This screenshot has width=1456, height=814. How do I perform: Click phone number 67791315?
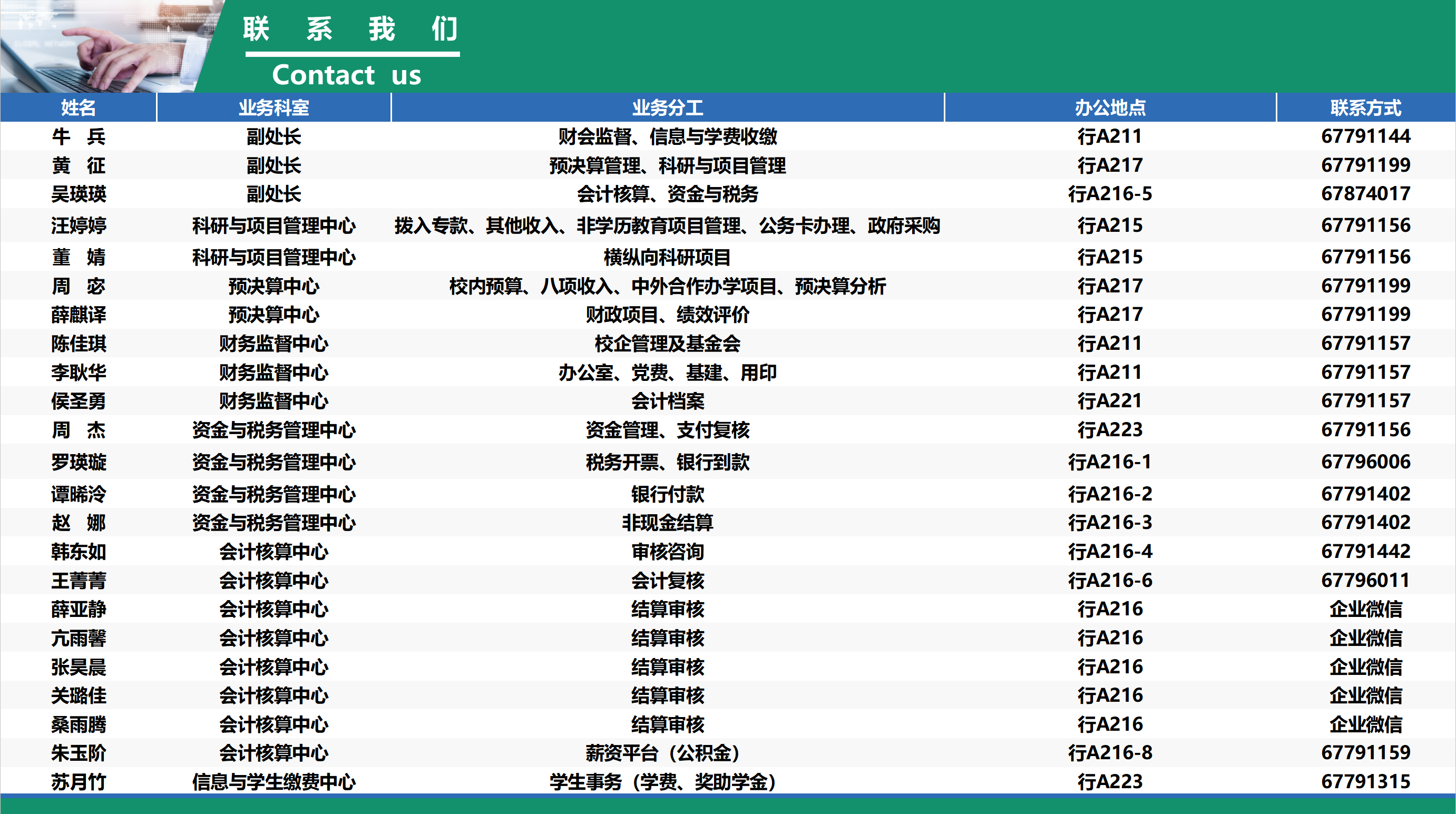[1365, 782]
